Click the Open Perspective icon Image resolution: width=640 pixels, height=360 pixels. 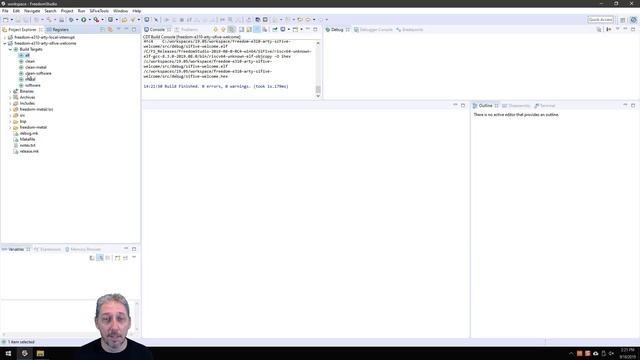pyautogui.click(x=623, y=20)
